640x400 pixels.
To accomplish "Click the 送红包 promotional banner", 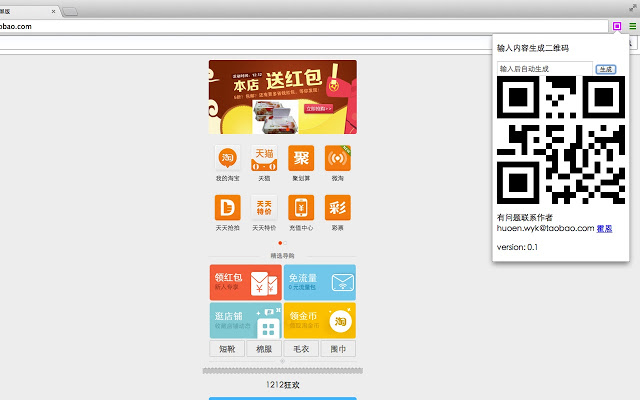I will click(x=282, y=97).
